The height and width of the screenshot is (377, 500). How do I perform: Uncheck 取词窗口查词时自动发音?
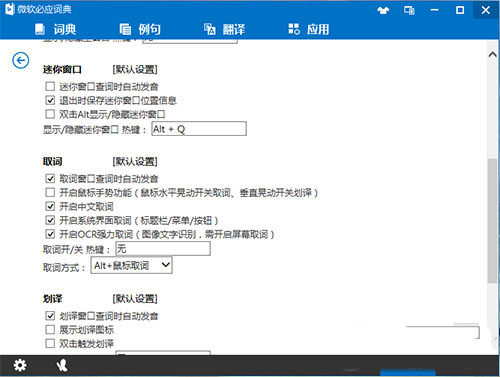click(x=50, y=179)
